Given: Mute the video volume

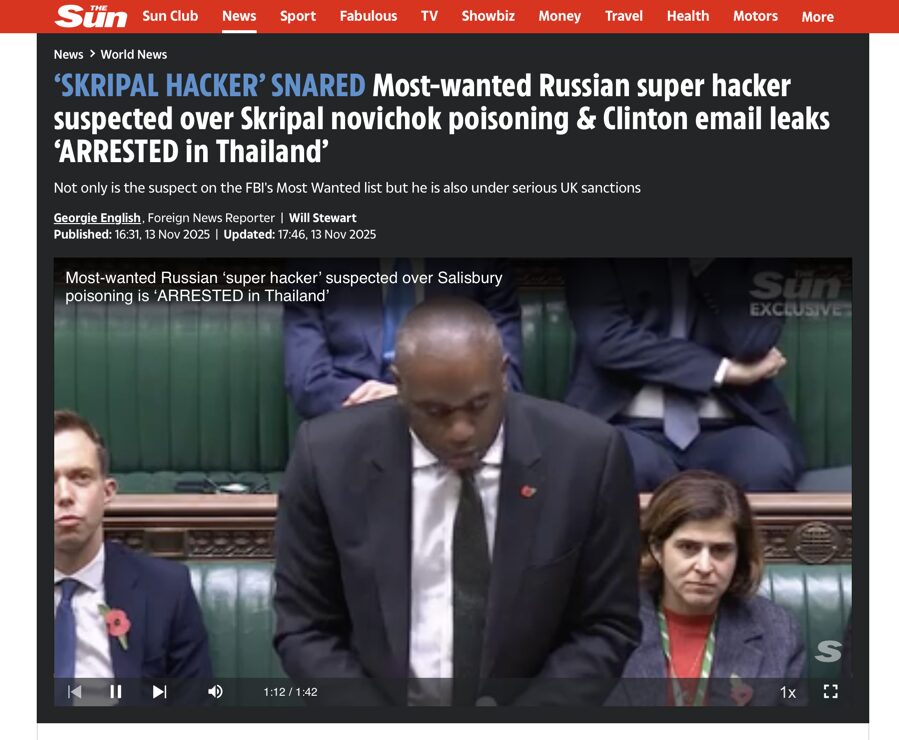Looking at the screenshot, I should (x=216, y=692).
